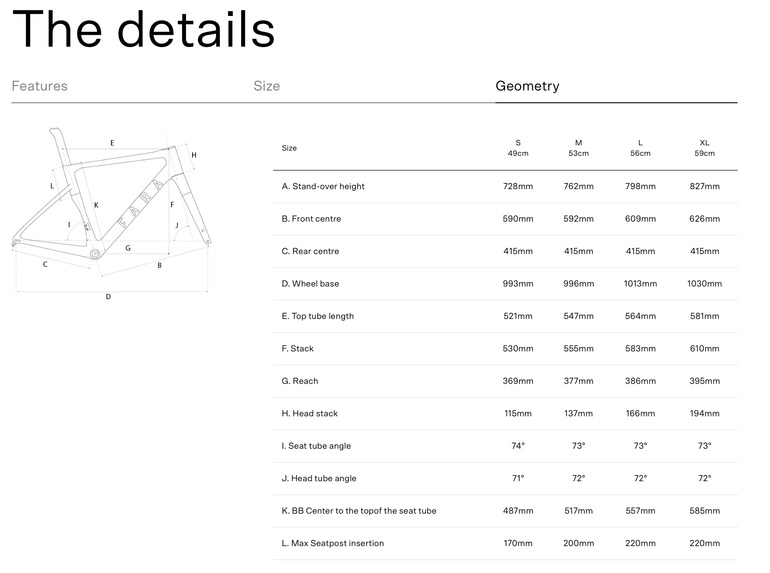Screen dimensions: 770x573
Task: Click the J. Head tube angle label
Action: click(319, 478)
